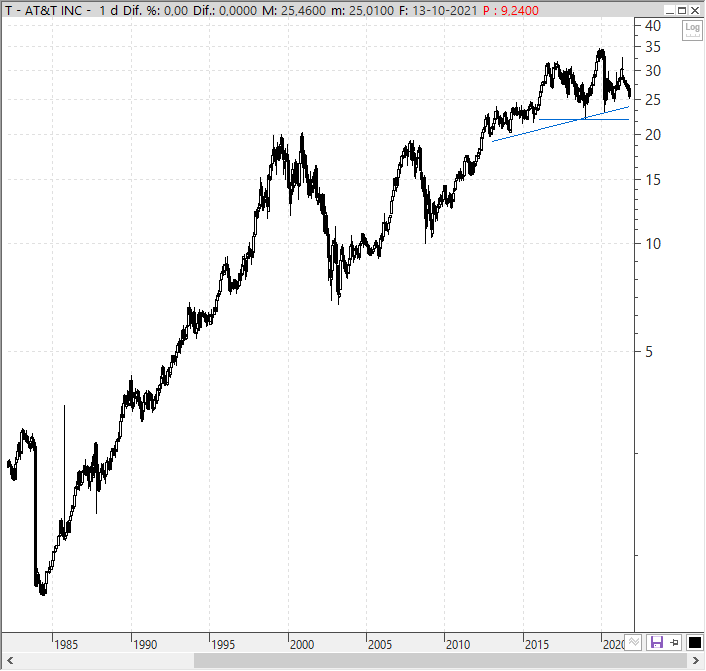Minimize the AT&T chart window
The width and height of the screenshot is (706, 671).
[670, 10]
